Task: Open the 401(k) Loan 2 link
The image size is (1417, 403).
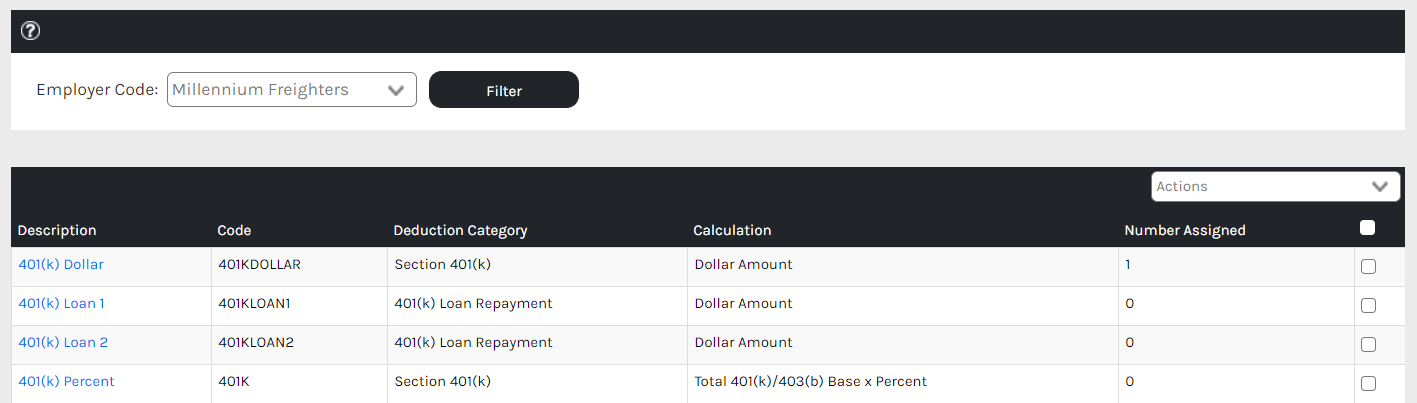Action: [x=63, y=343]
